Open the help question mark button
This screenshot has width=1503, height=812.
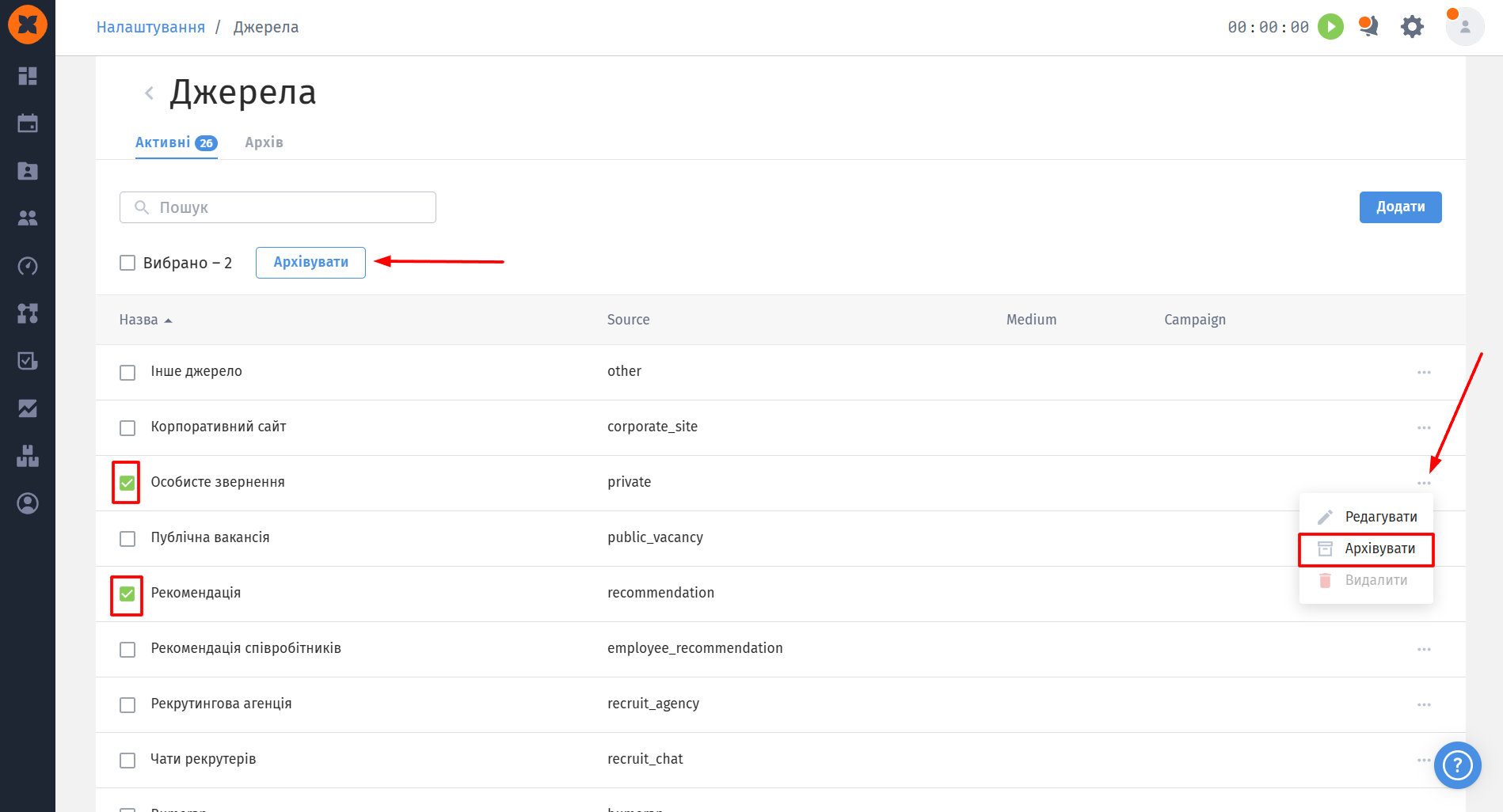click(1458, 765)
